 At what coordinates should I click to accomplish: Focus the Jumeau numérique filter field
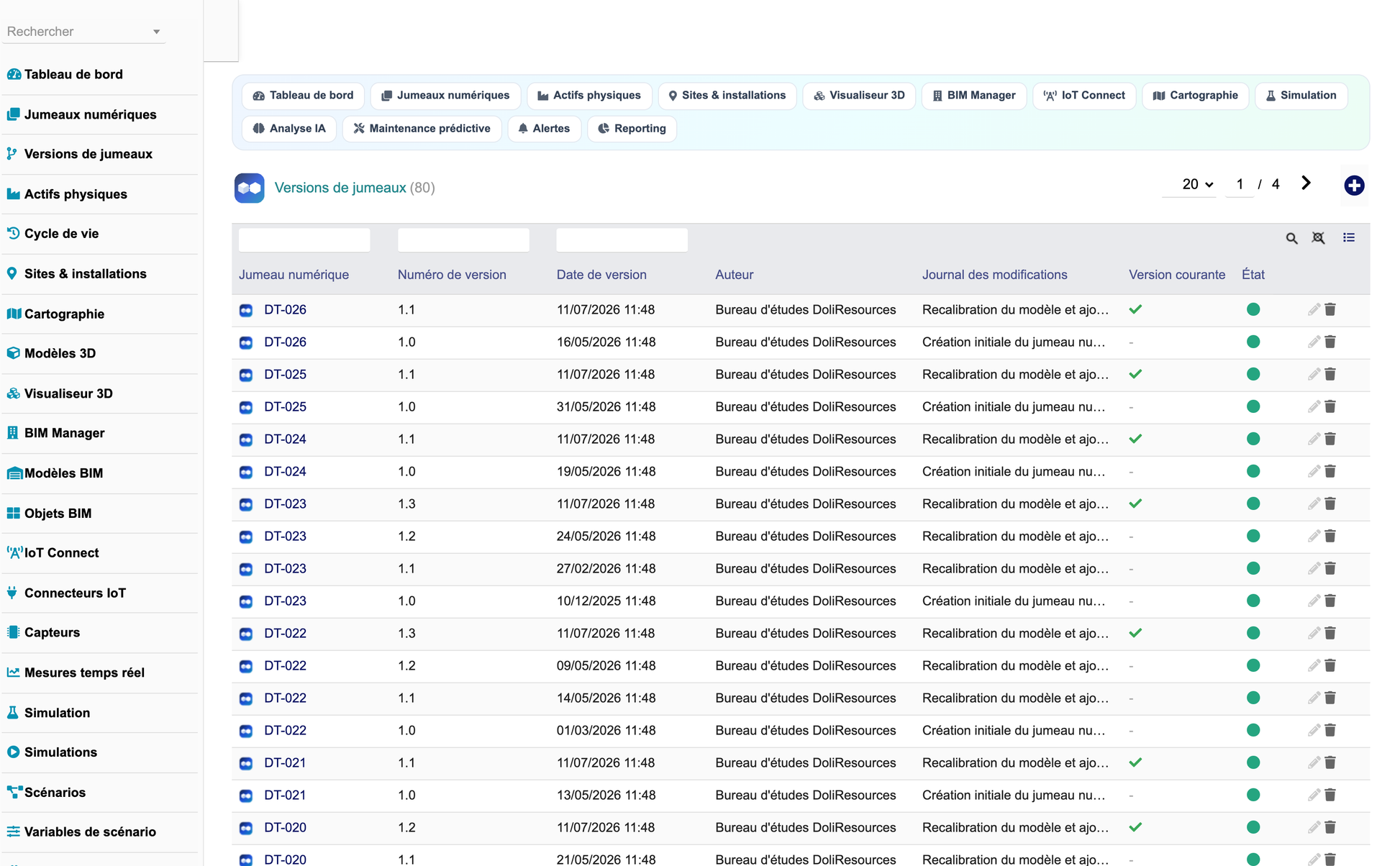[x=304, y=240]
